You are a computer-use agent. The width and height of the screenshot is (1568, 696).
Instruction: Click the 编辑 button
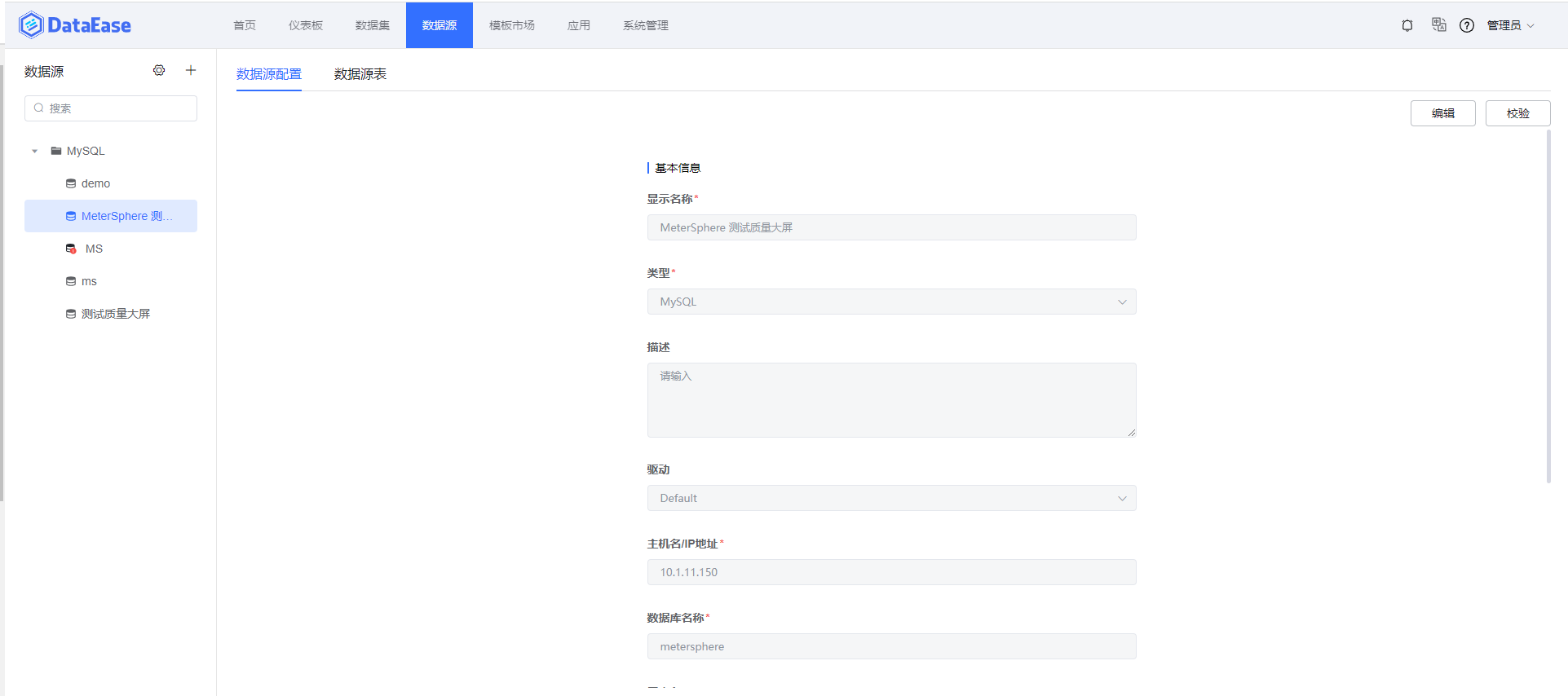(x=1442, y=113)
